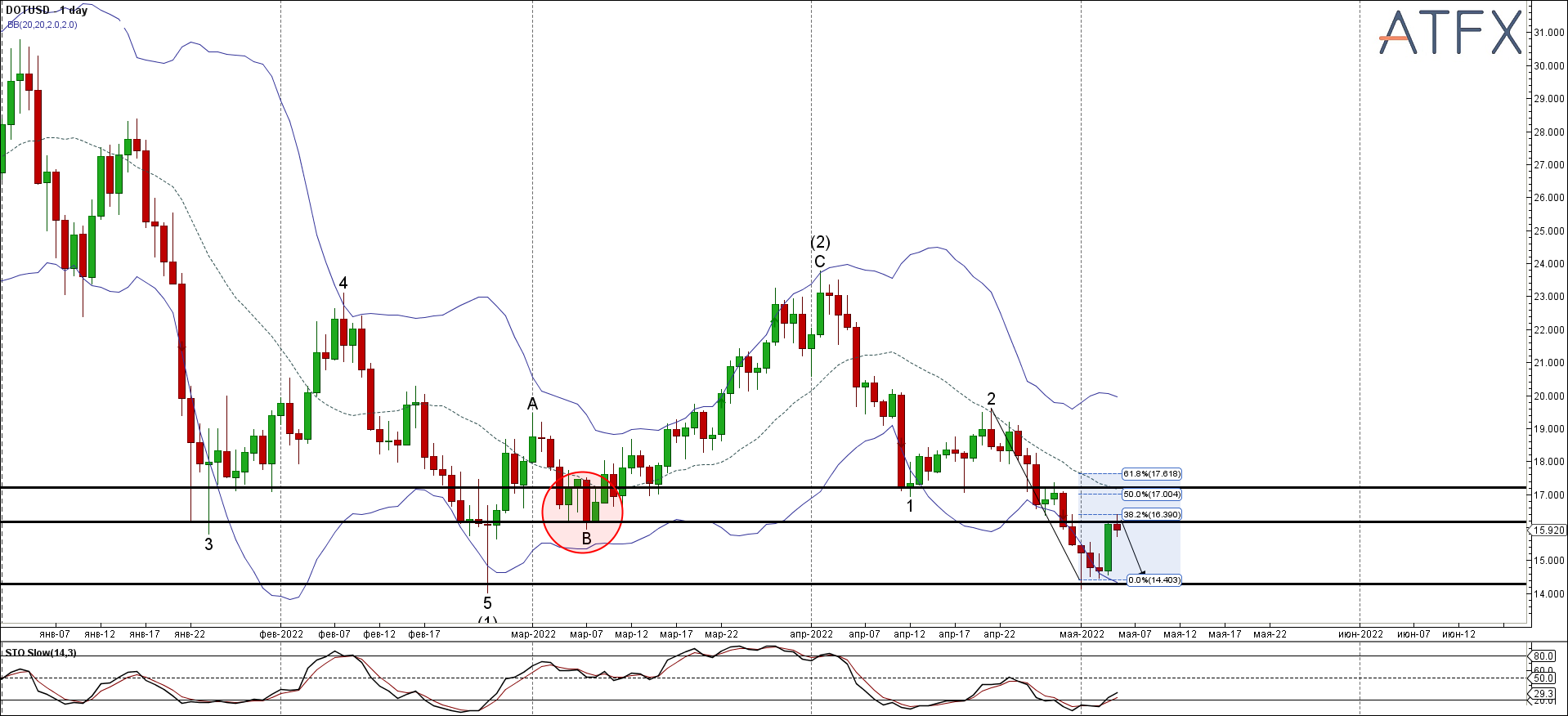Click 30.000 on the price axis
Image resolution: width=1568 pixels, height=716 pixels.
click(1548, 66)
